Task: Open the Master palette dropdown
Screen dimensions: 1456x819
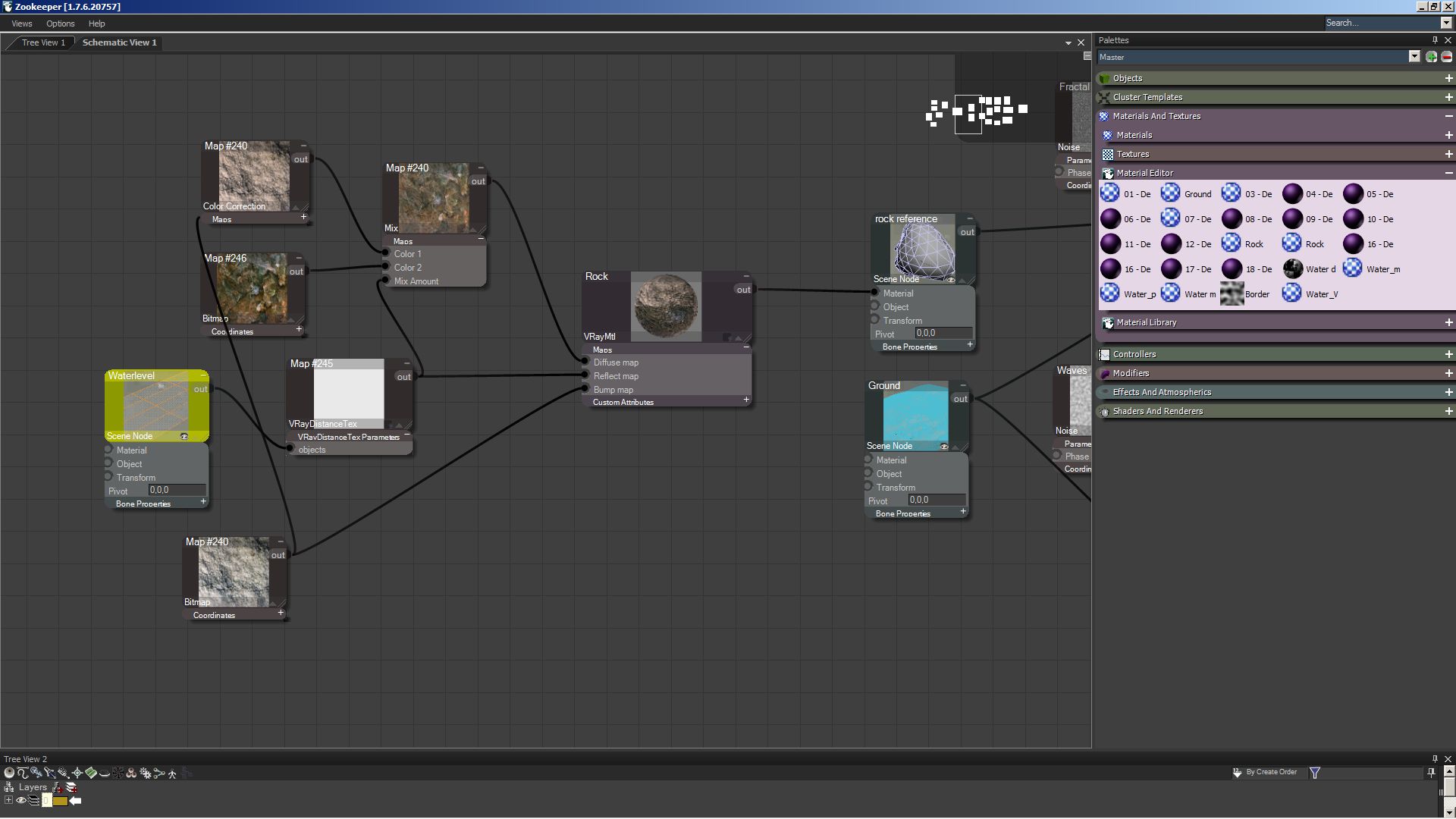Action: pyautogui.click(x=1414, y=57)
